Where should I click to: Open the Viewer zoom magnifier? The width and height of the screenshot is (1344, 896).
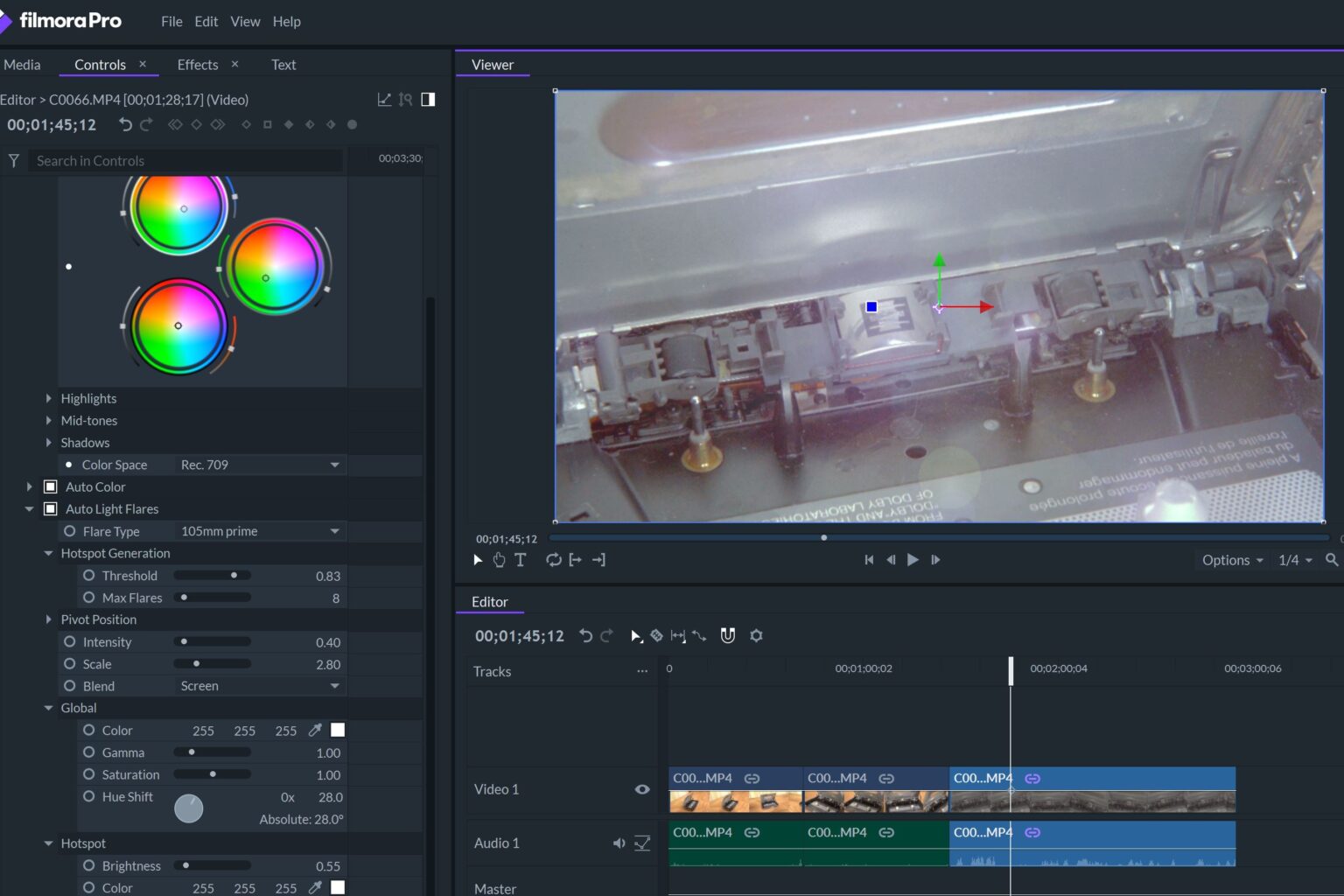coord(1332,560)
